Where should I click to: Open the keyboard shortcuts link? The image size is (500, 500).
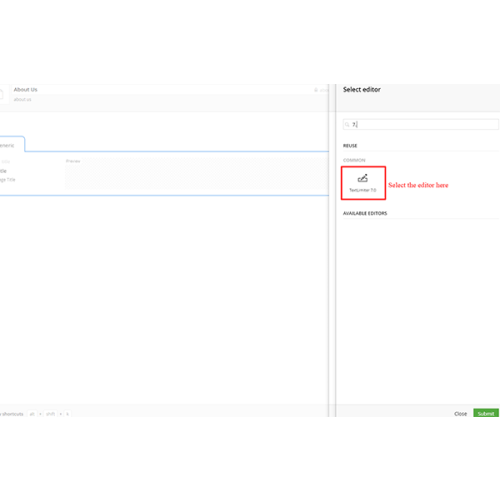(x=12, y=414)
